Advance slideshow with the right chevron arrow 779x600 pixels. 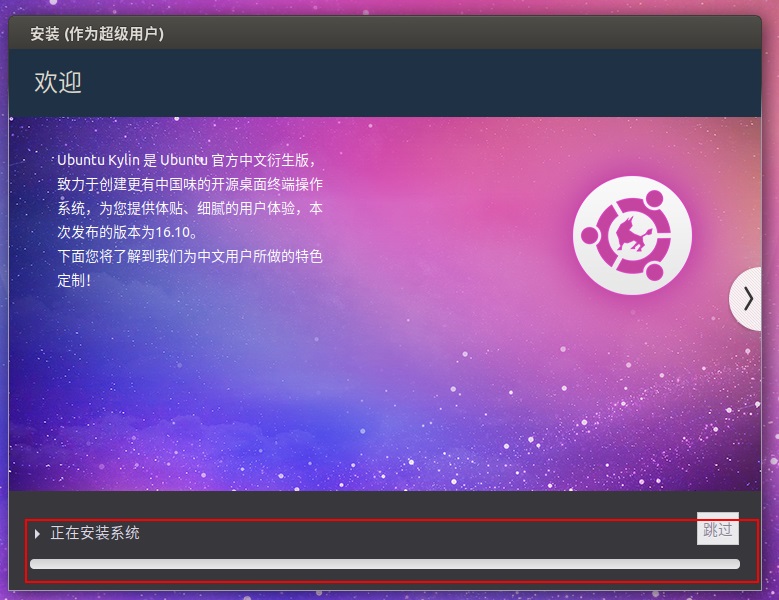click(747, 298)
